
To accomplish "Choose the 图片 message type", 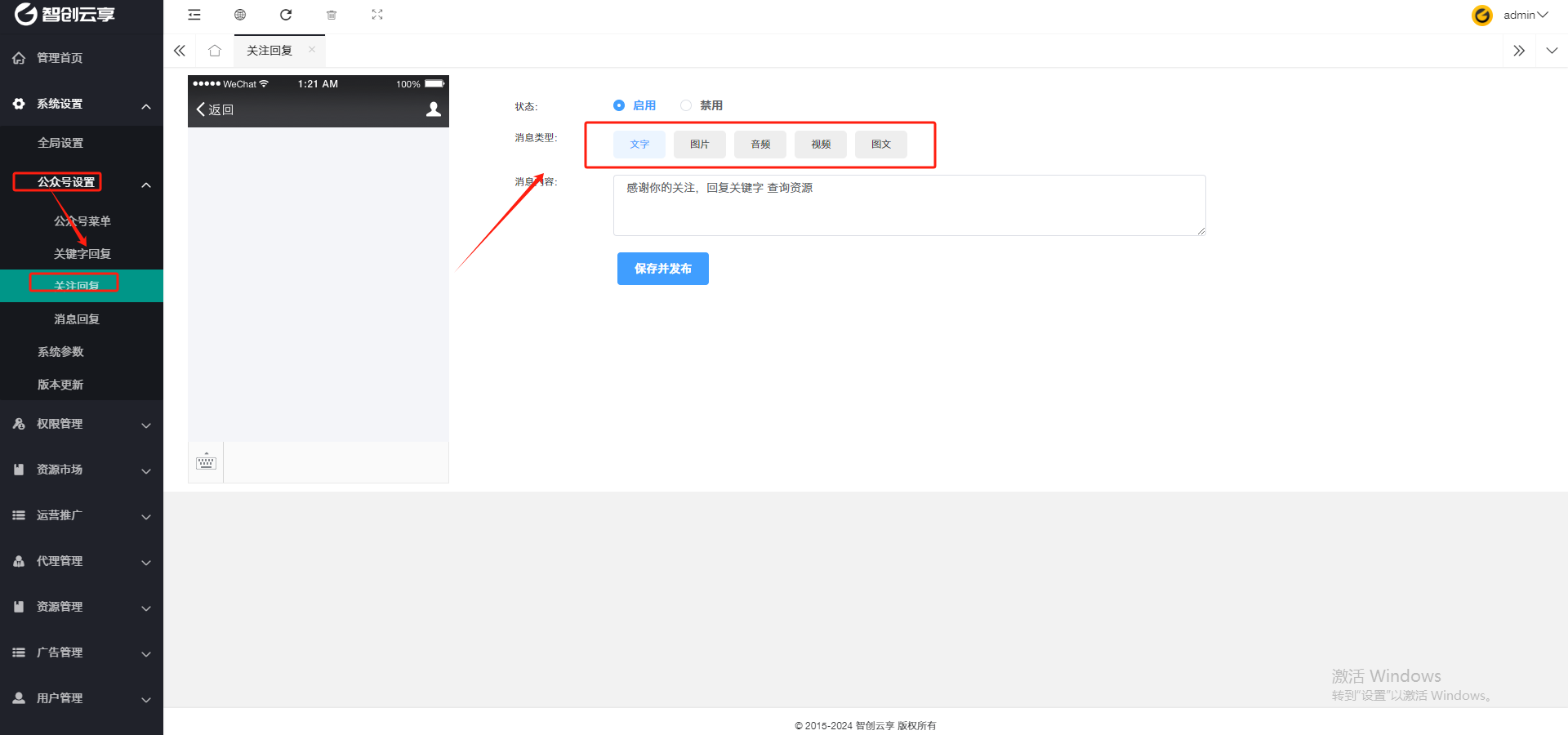I will point(700,145).
